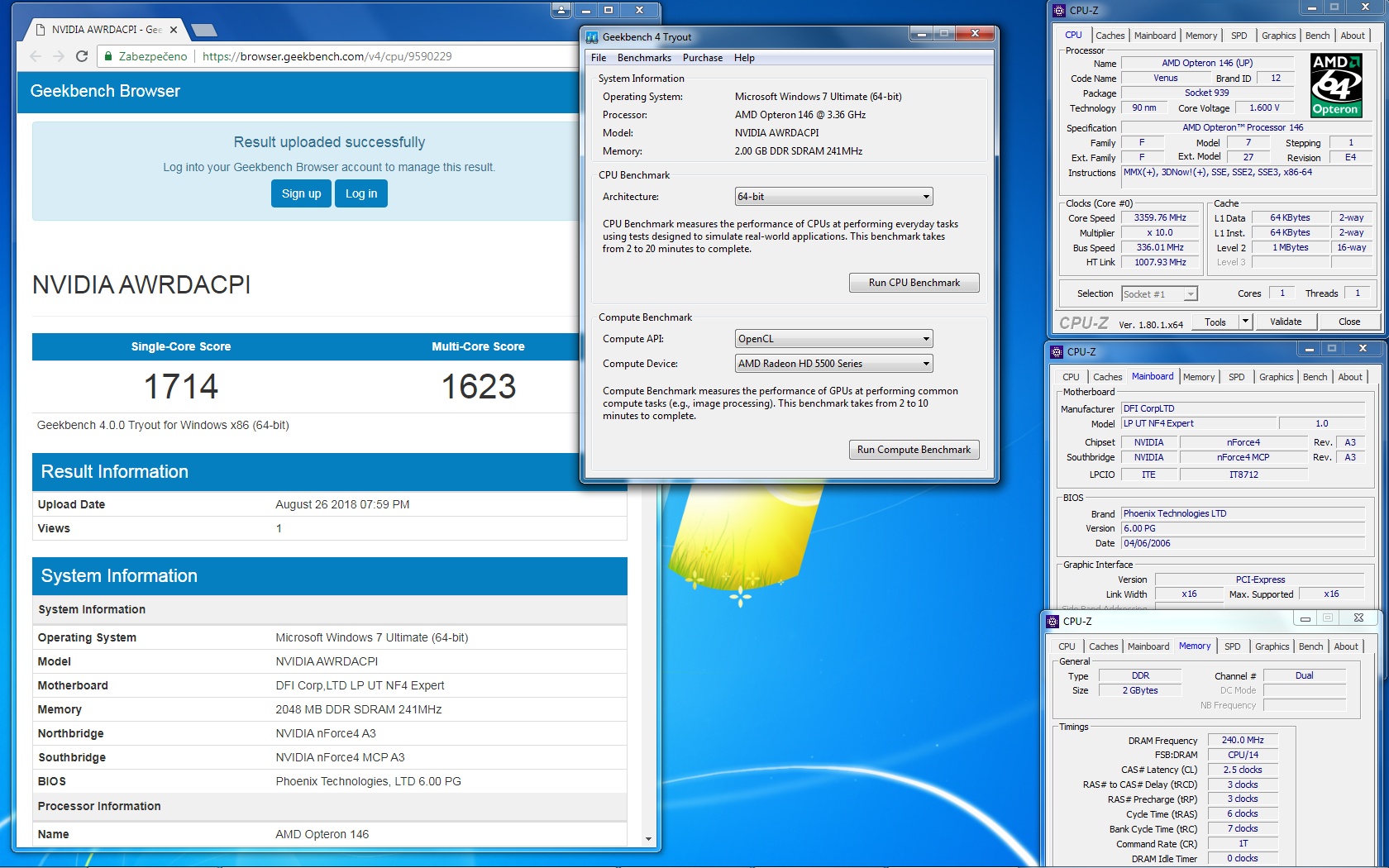Reload the Geekbench browser page
1389x868 pixels.
pyautogui.click(x=81, y=56)
